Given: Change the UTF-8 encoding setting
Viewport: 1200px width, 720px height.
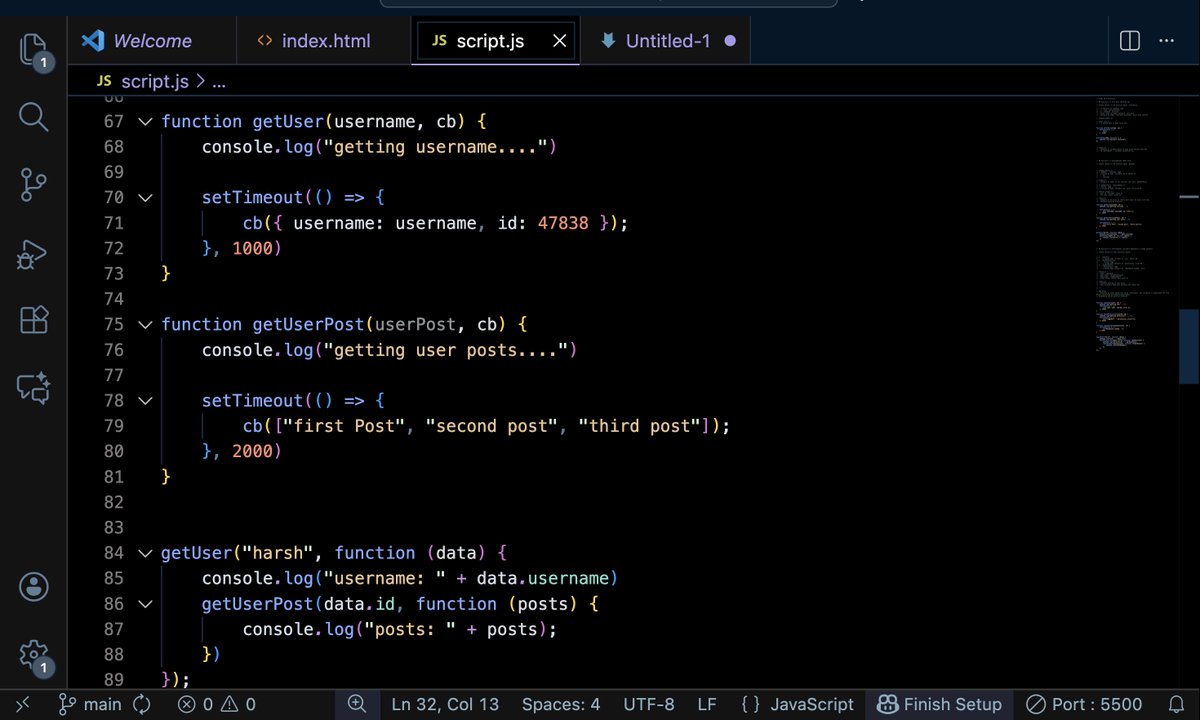Looking at the screenshot, I should (x=649, y=704).
